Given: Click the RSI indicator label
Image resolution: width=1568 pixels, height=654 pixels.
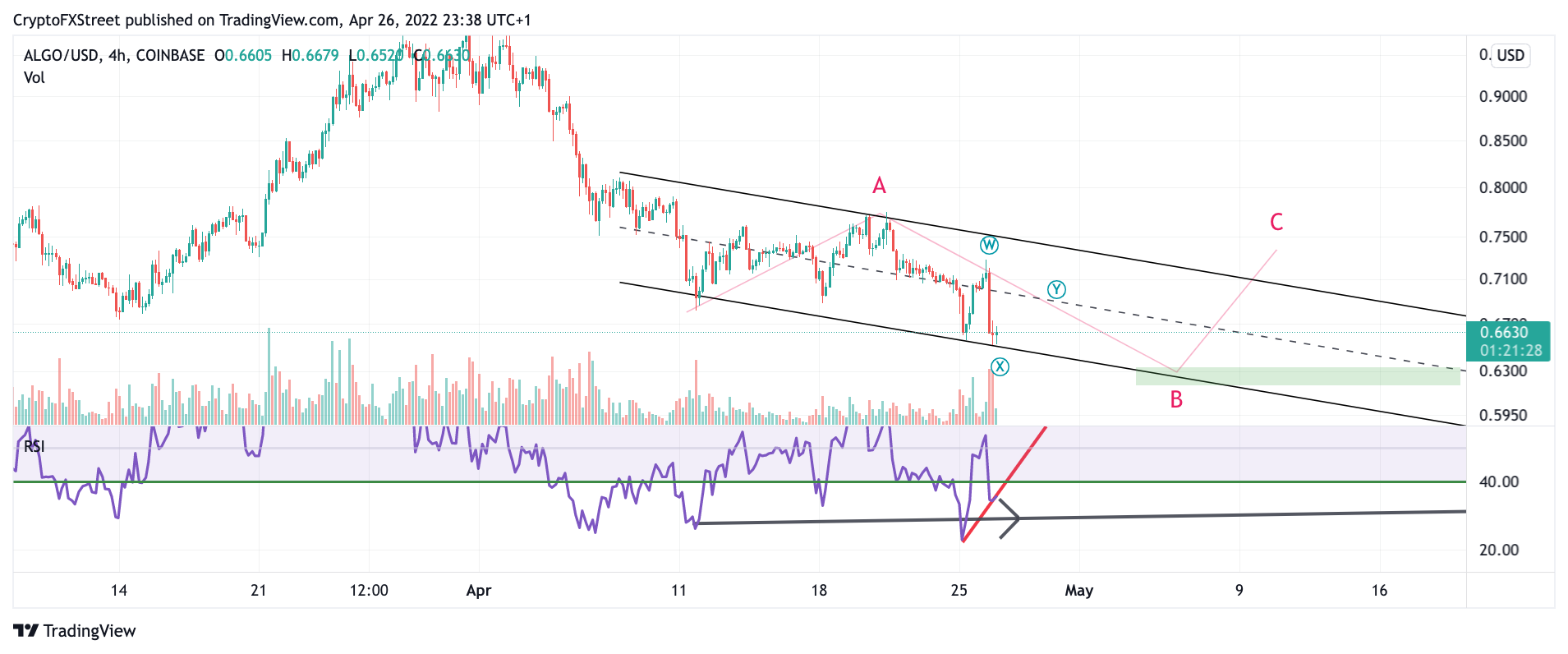Looking at the screenshot, I should pos(34,446).
